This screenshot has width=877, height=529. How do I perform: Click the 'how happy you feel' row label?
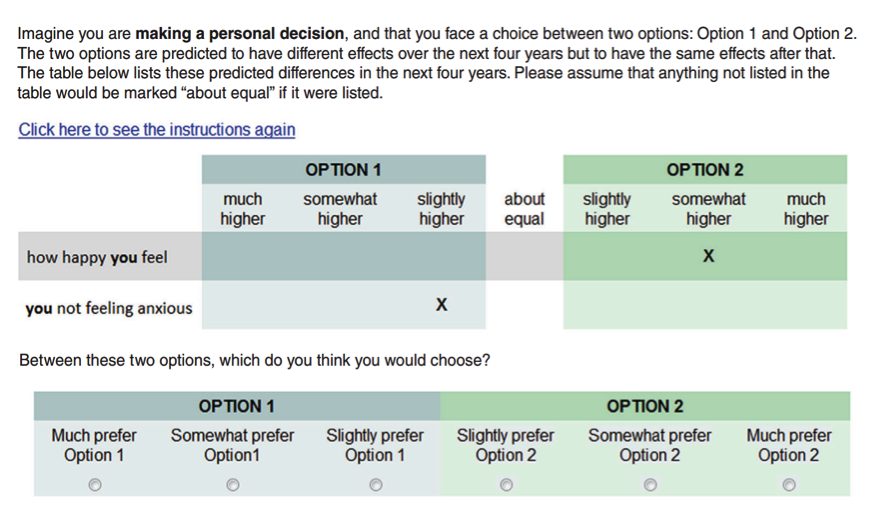[x=97, y=257]
